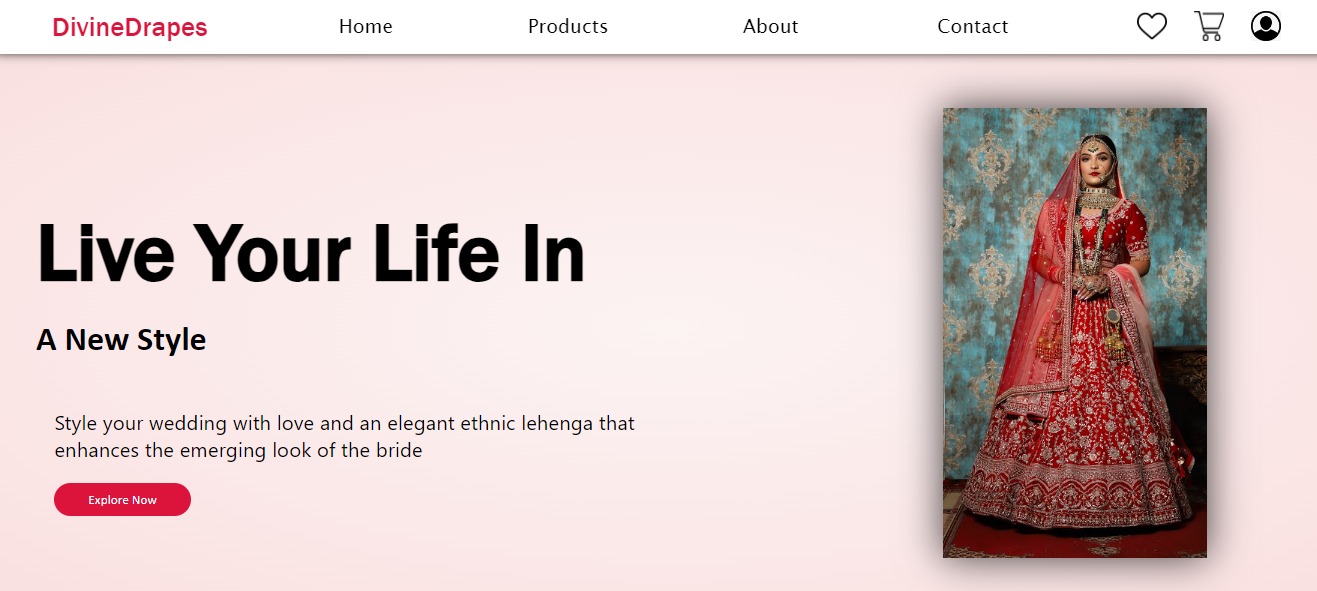Image resolution: width=1317 pixels, height=591 pixels.
Task: Click the "A New Style" subheading
Action: click(121, 340)
